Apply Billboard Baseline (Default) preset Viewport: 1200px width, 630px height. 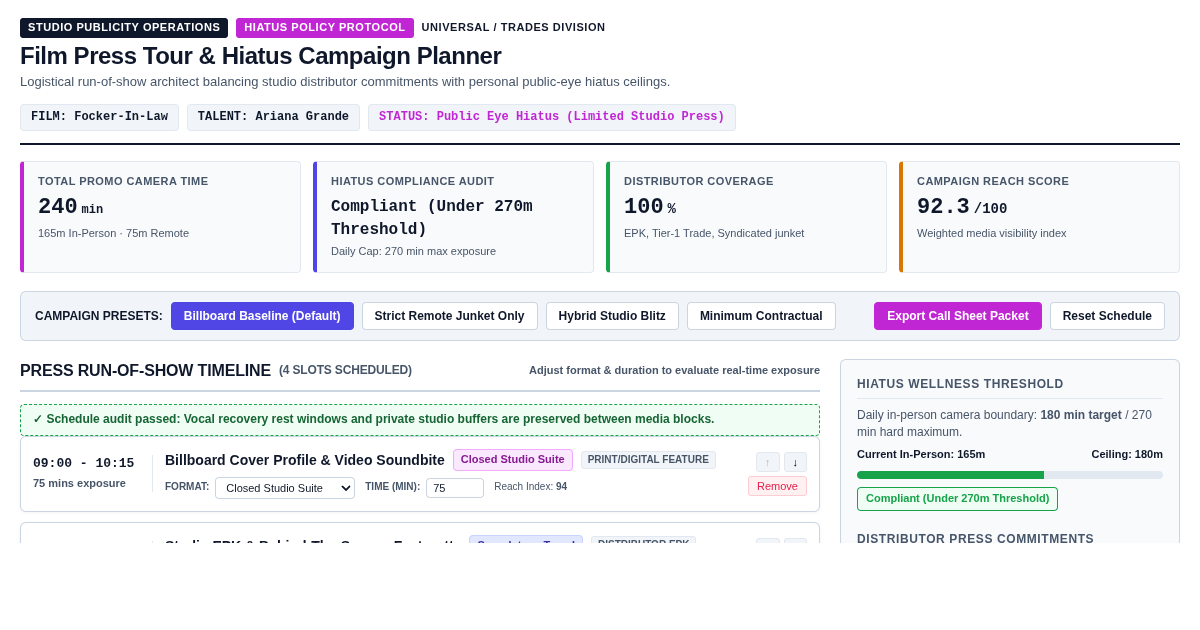coord(262,316)
